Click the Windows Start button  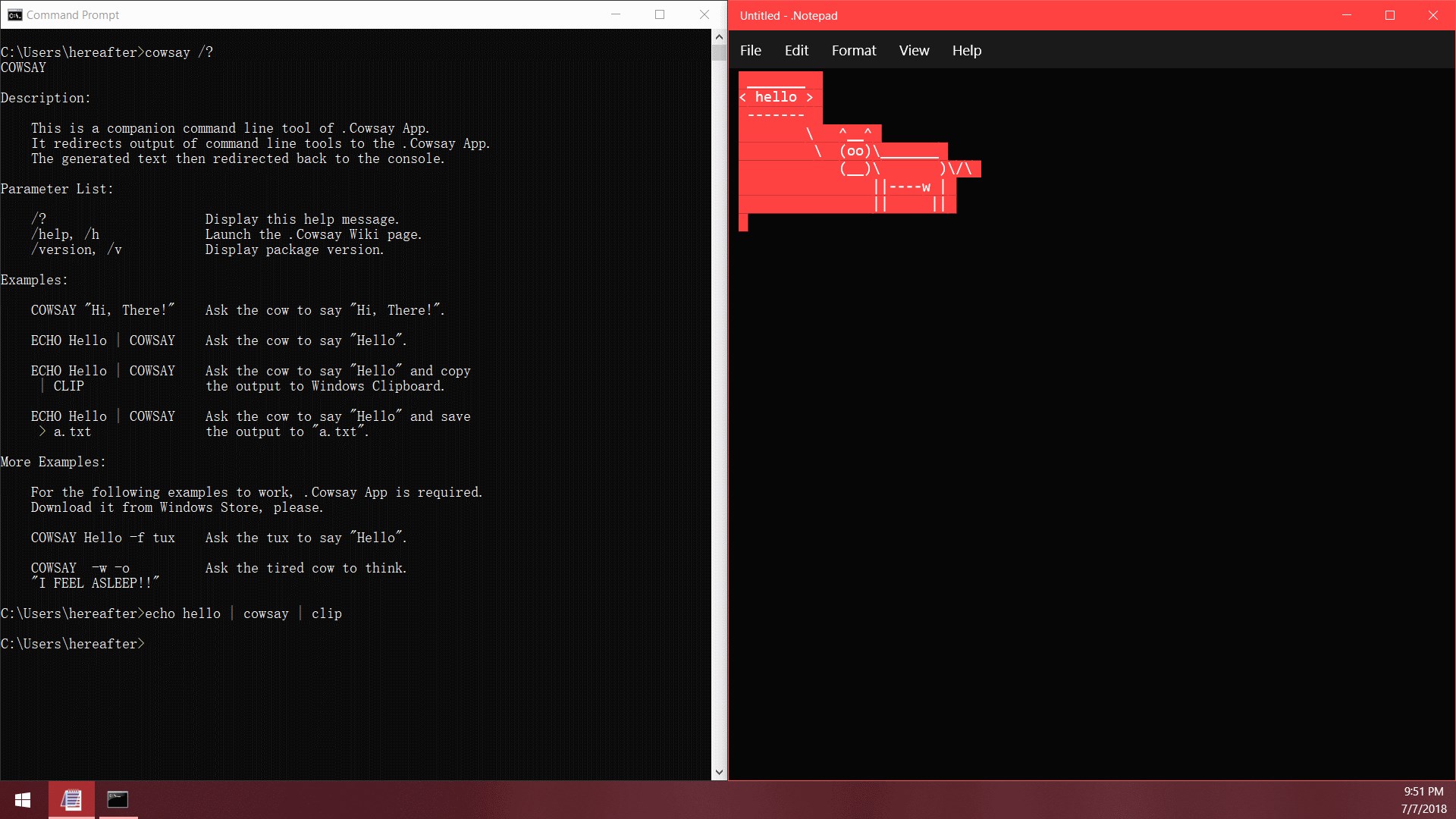[22, 799]
